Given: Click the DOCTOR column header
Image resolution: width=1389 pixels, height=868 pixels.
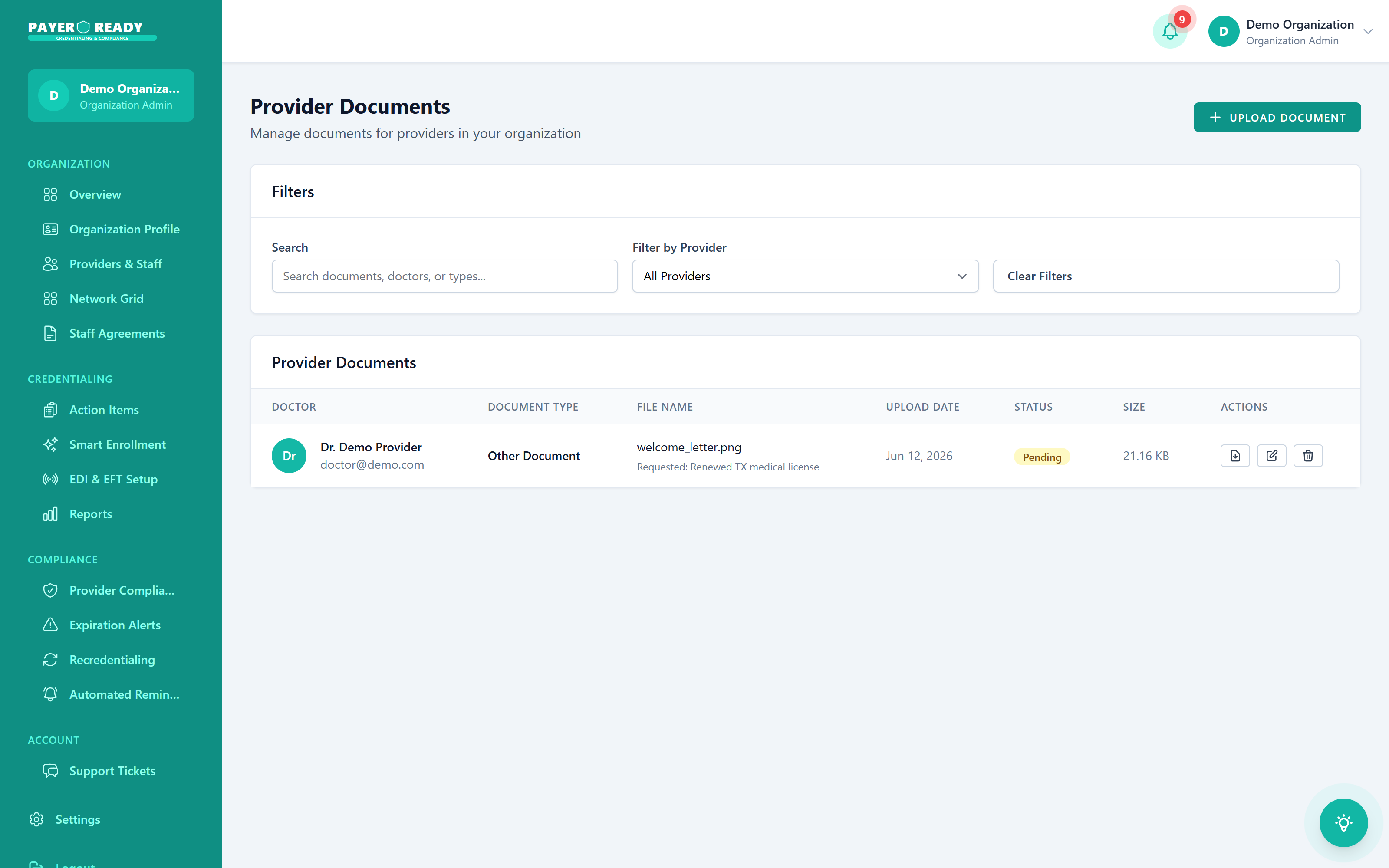Looking at the screenshot, I should (x=294, y=407).
